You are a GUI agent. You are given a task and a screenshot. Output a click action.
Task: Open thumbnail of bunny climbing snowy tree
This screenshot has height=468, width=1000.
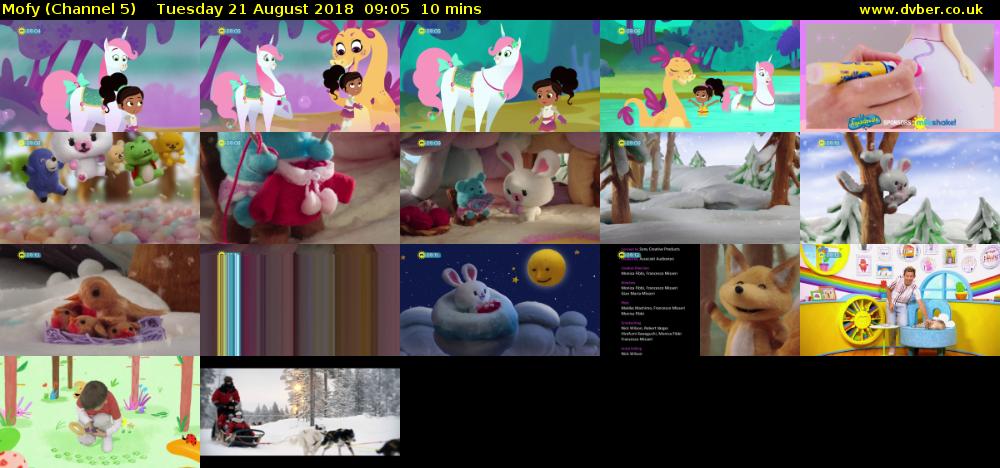point(900,188)
